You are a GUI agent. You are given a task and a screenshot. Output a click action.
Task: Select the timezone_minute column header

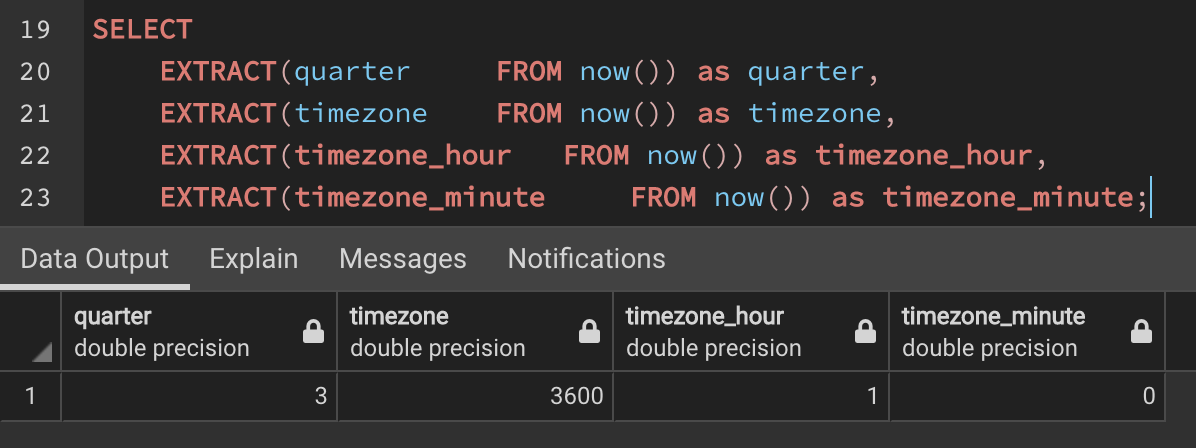pyautogui.click(x=1027, y=332)
